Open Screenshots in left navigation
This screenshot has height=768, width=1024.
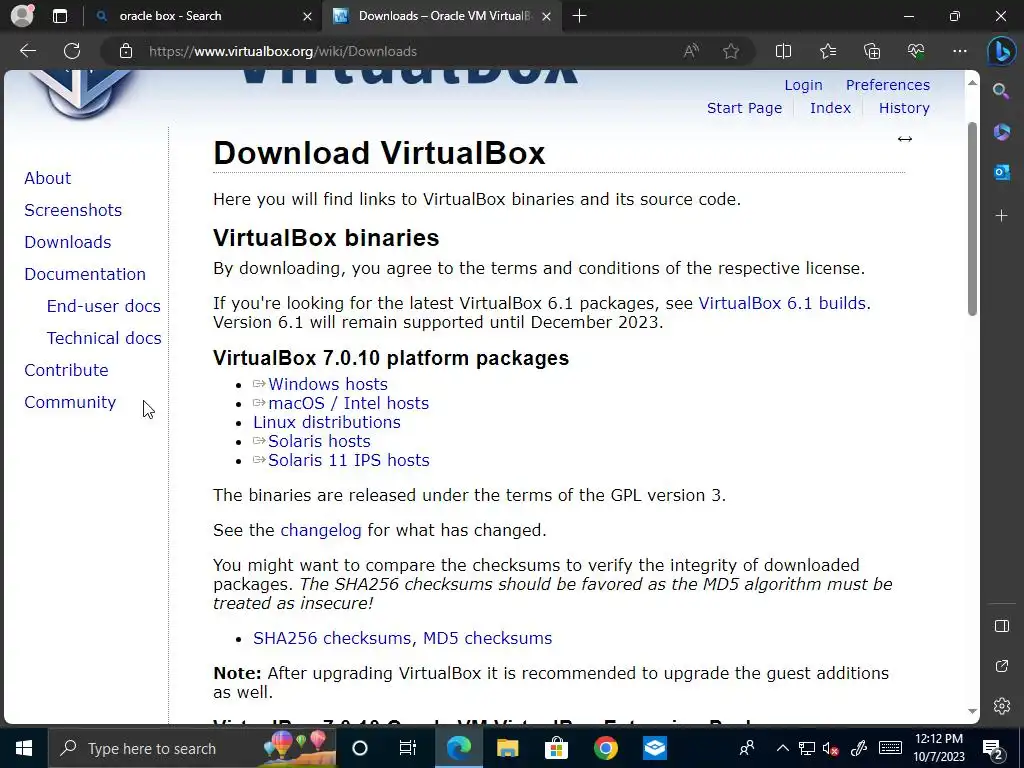(x=73, y=210)
